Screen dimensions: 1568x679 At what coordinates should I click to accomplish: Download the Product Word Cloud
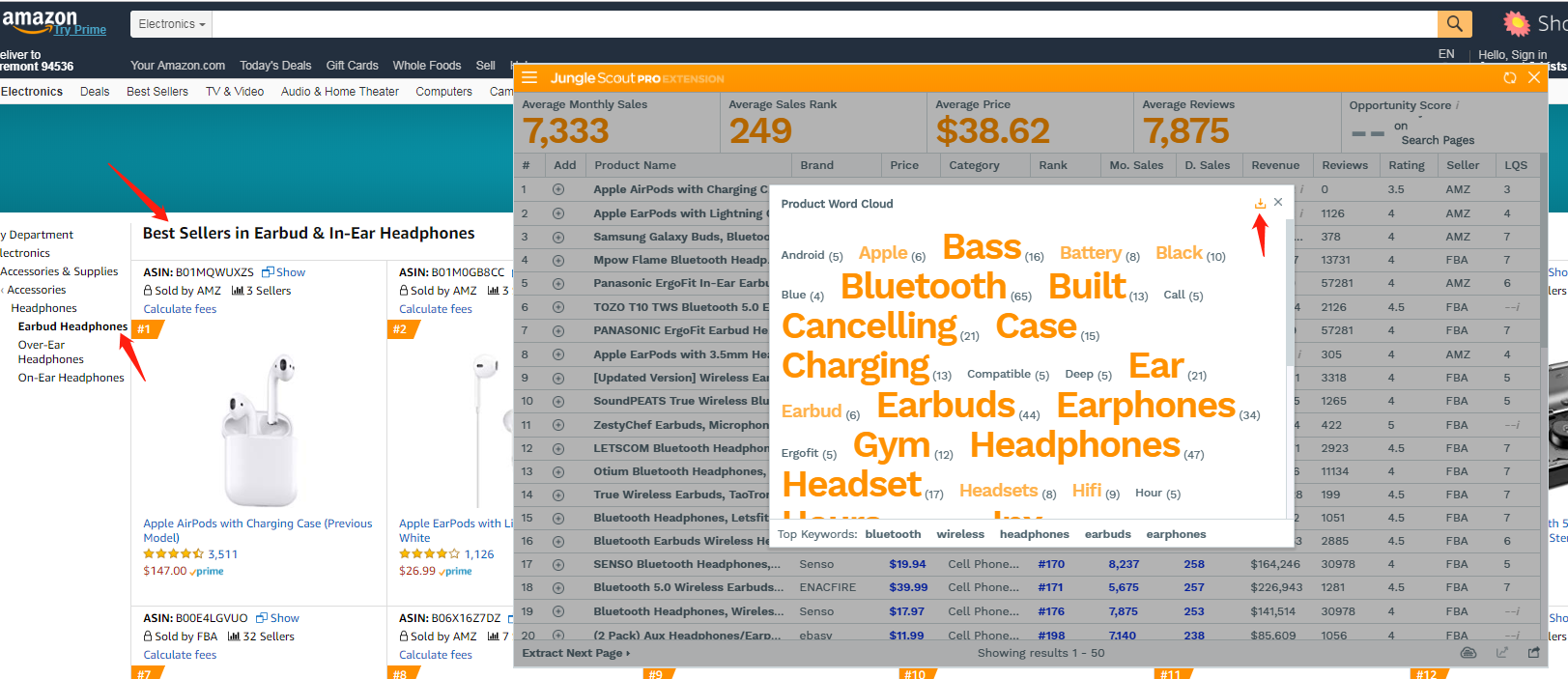coord(1260,203)
